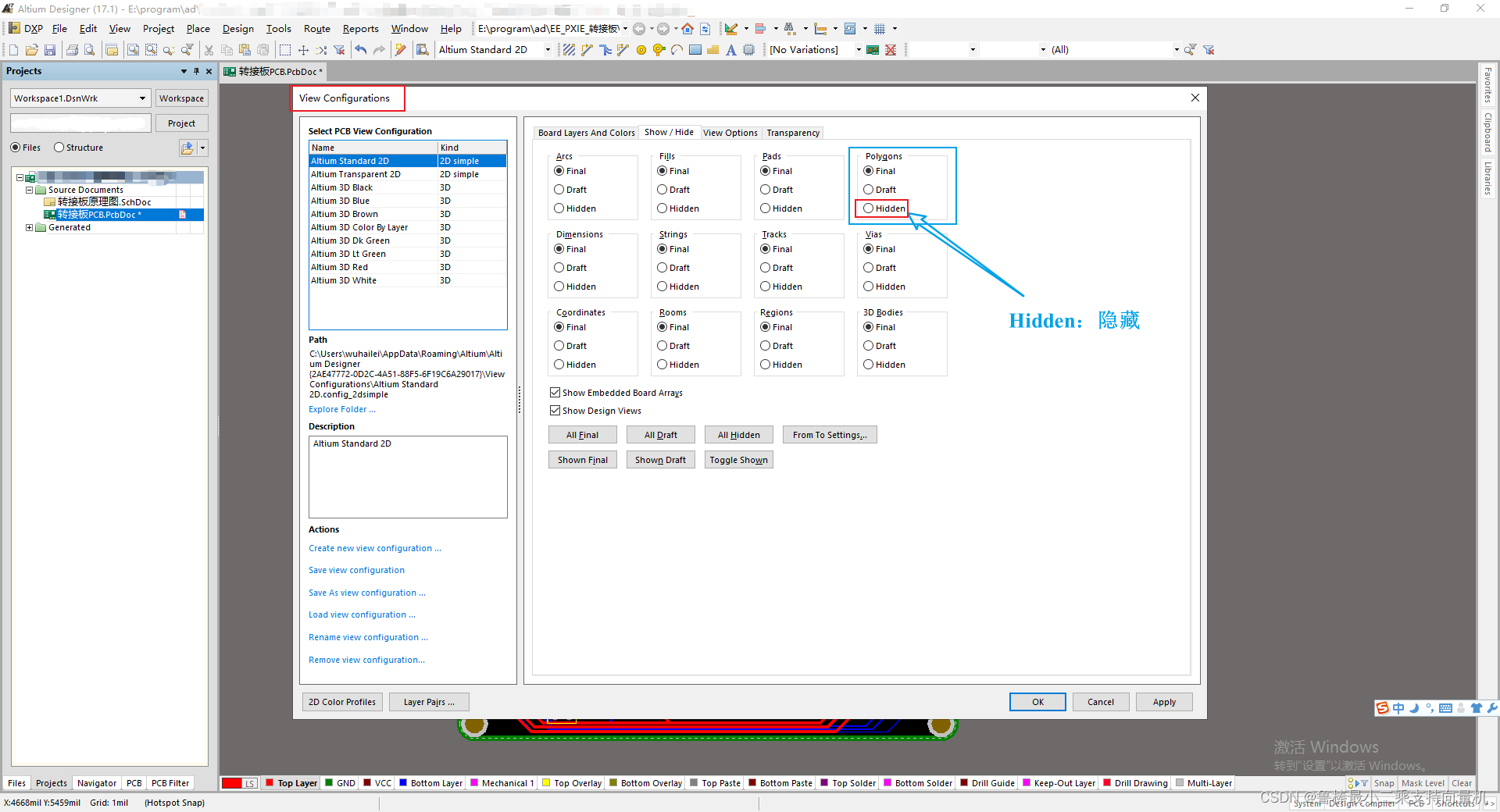Switch to View Options tab
1500x812 pixels.
tap(730, 133)
